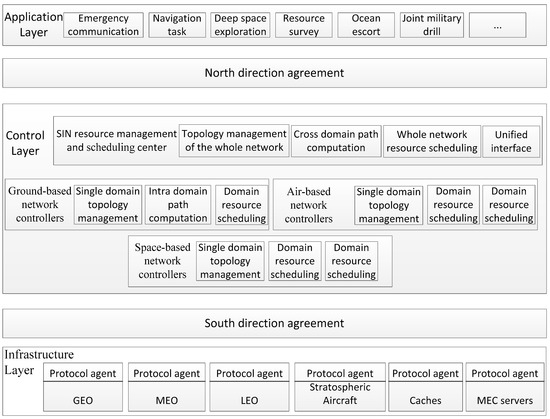Click the South direction agreement bar
The image size is (550, 419).
(x=274, y=323)
